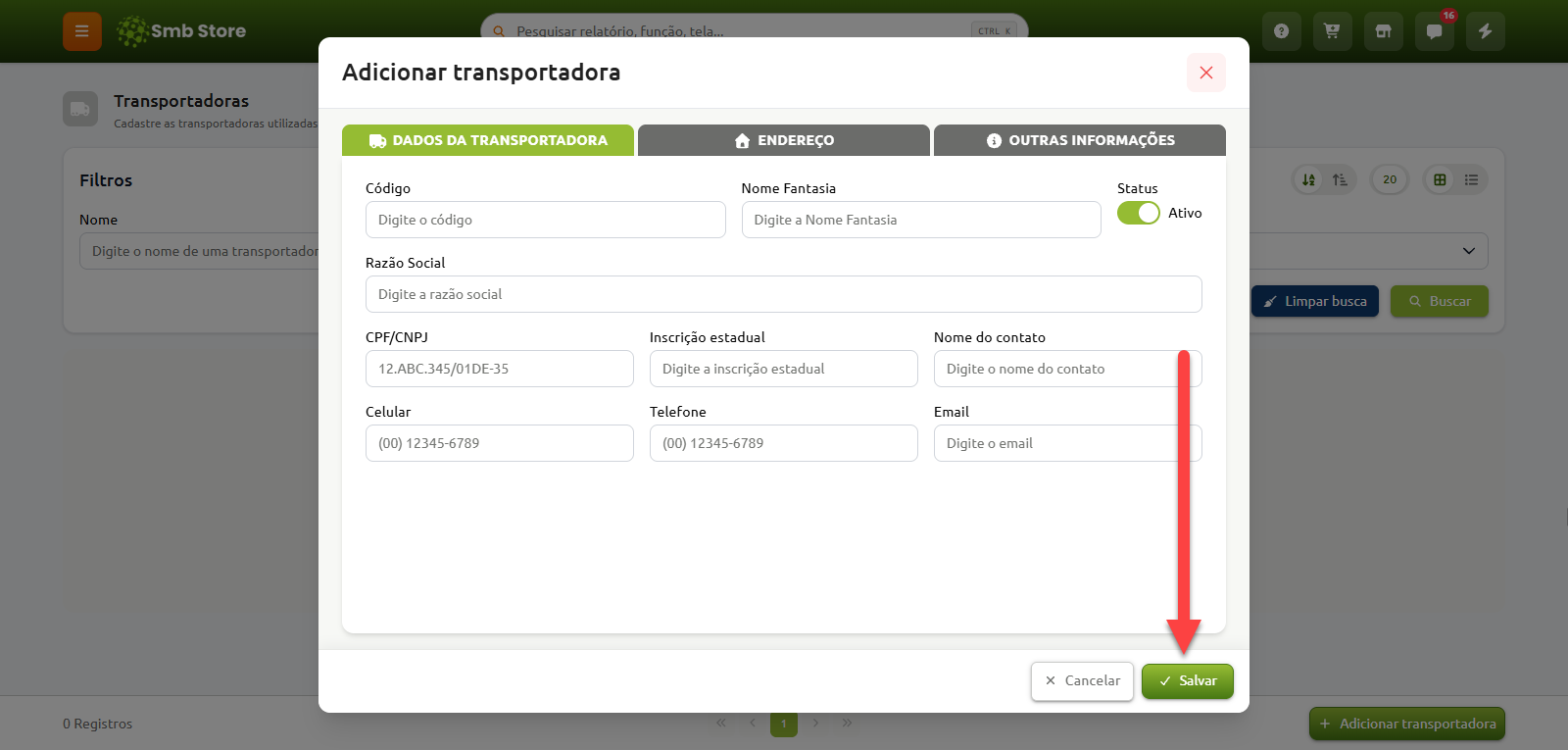Image resolution: width=1568 pixels, height=750 pixels.
Task: Focus the Razão Social input field
Action: pyautogui.click(x=784, y=294)
